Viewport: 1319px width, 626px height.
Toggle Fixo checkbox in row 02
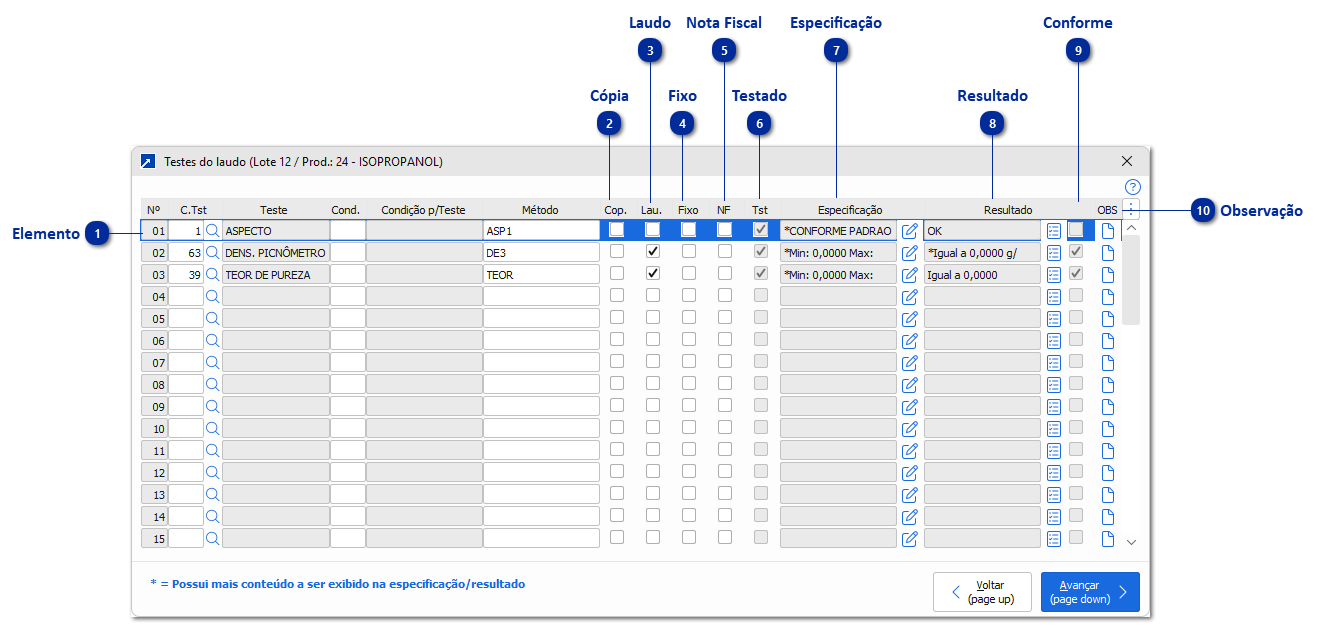tap(688, 252)
